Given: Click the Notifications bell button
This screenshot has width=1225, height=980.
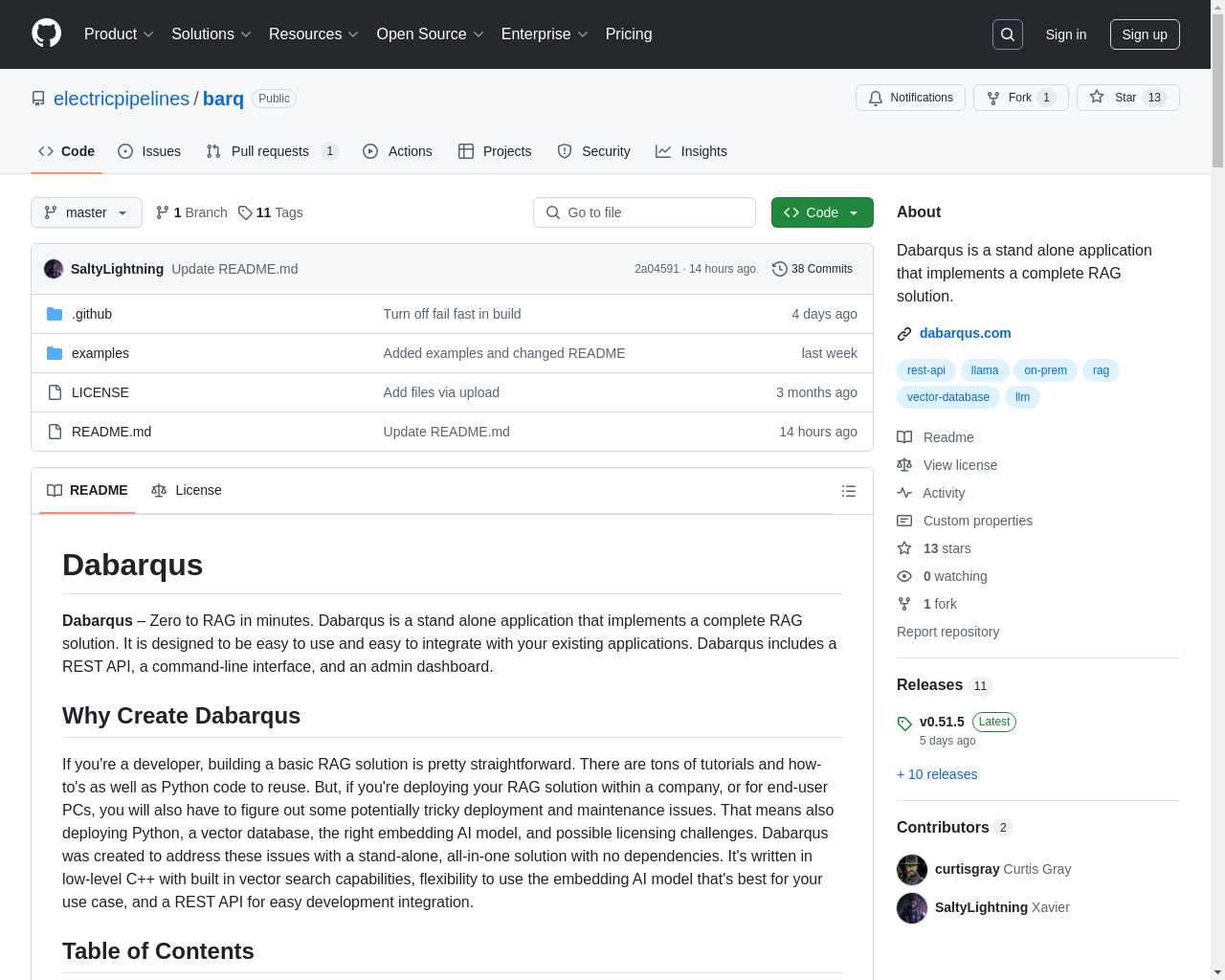Looking at the screenshot, I should [x=910, y=98].
